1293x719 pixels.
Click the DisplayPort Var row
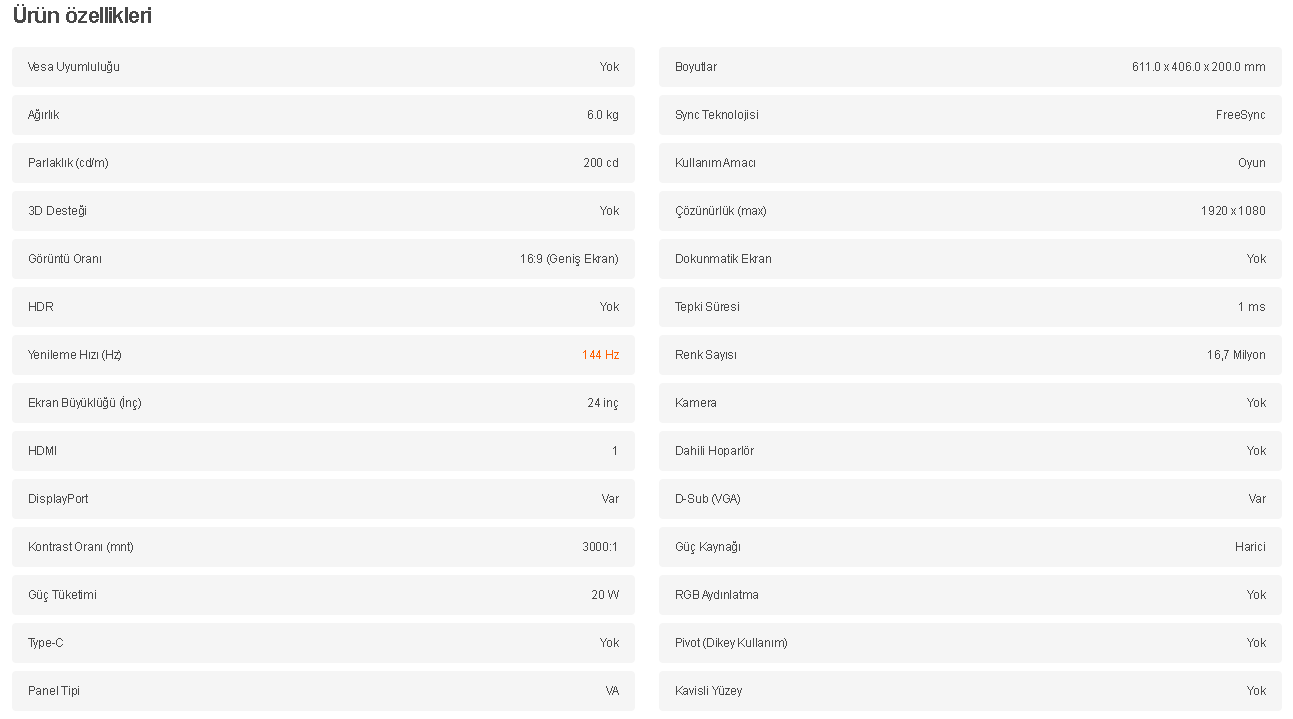[323, 499]
